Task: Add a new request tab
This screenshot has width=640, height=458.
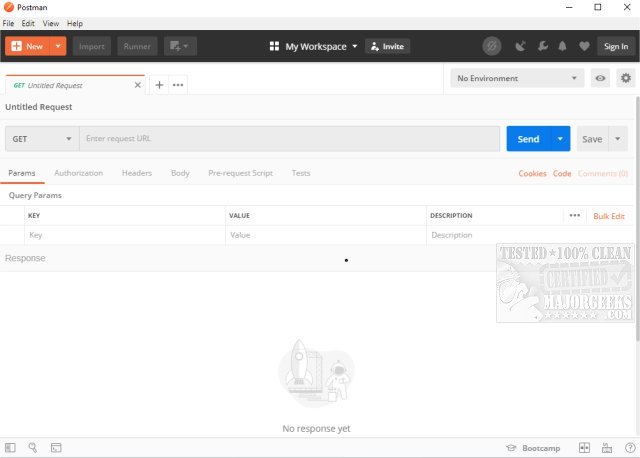Action: pos(159,85)
